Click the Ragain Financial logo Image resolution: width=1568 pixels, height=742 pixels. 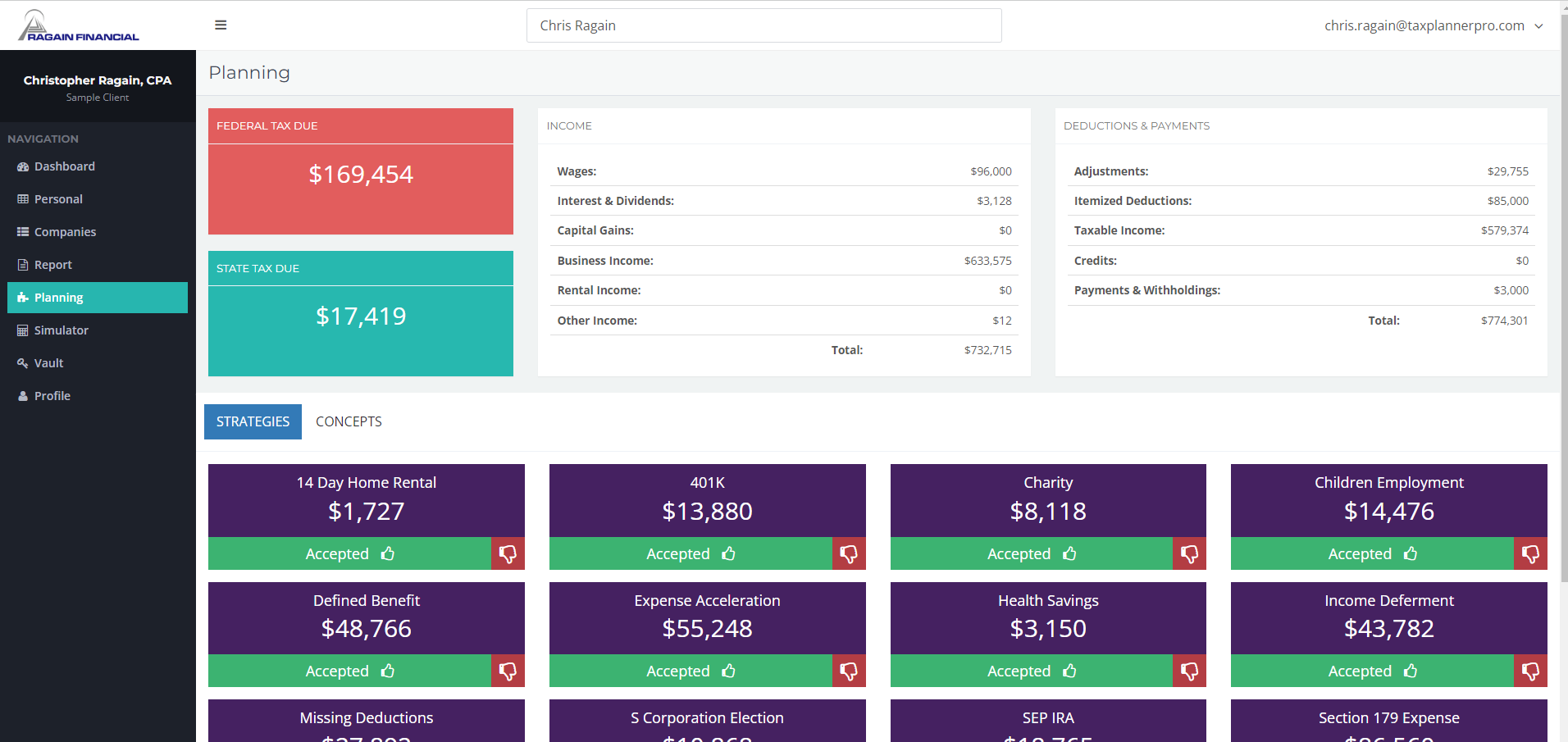(79, 25)
